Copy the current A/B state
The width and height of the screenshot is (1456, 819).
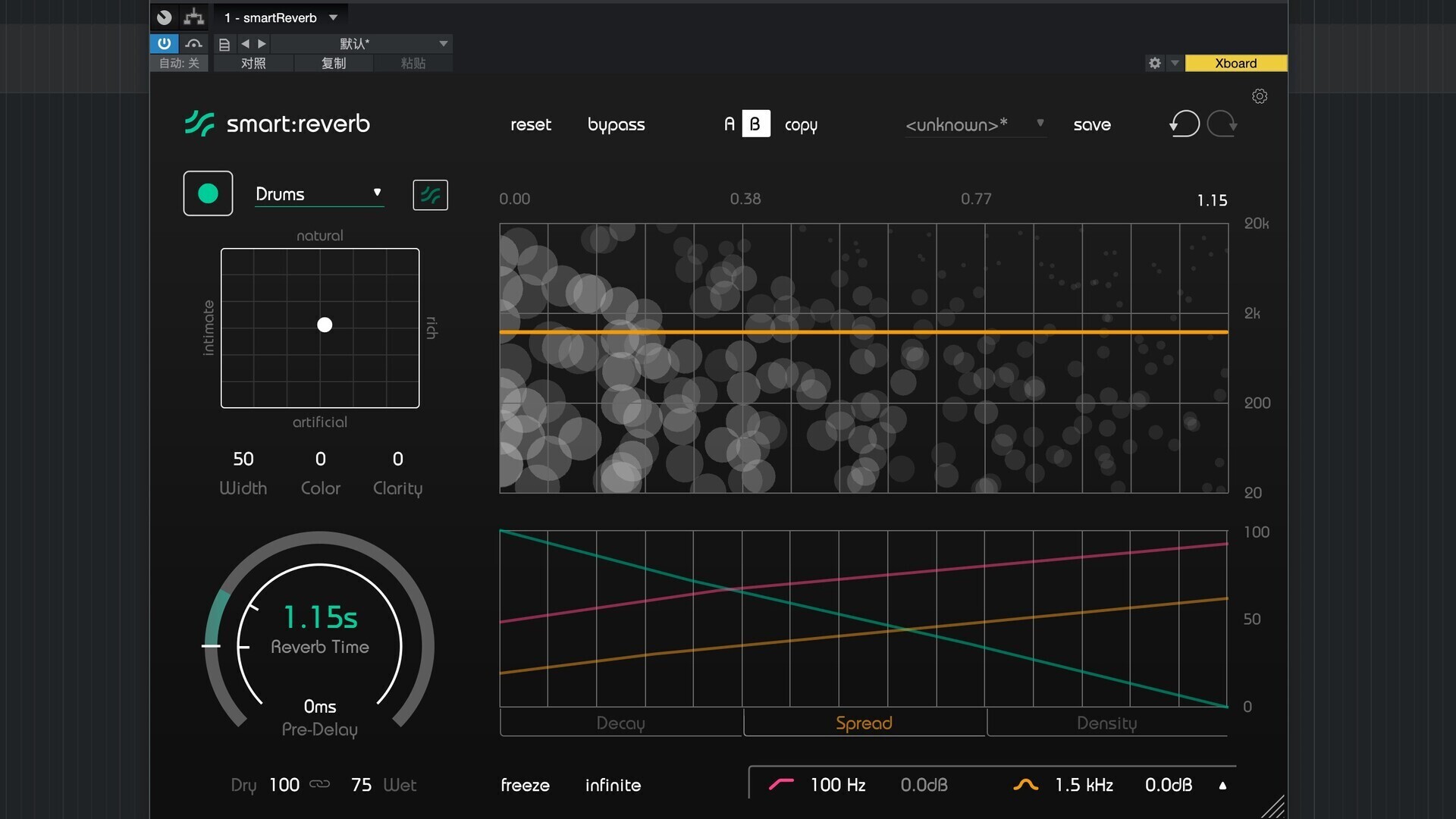coord(801,125)
